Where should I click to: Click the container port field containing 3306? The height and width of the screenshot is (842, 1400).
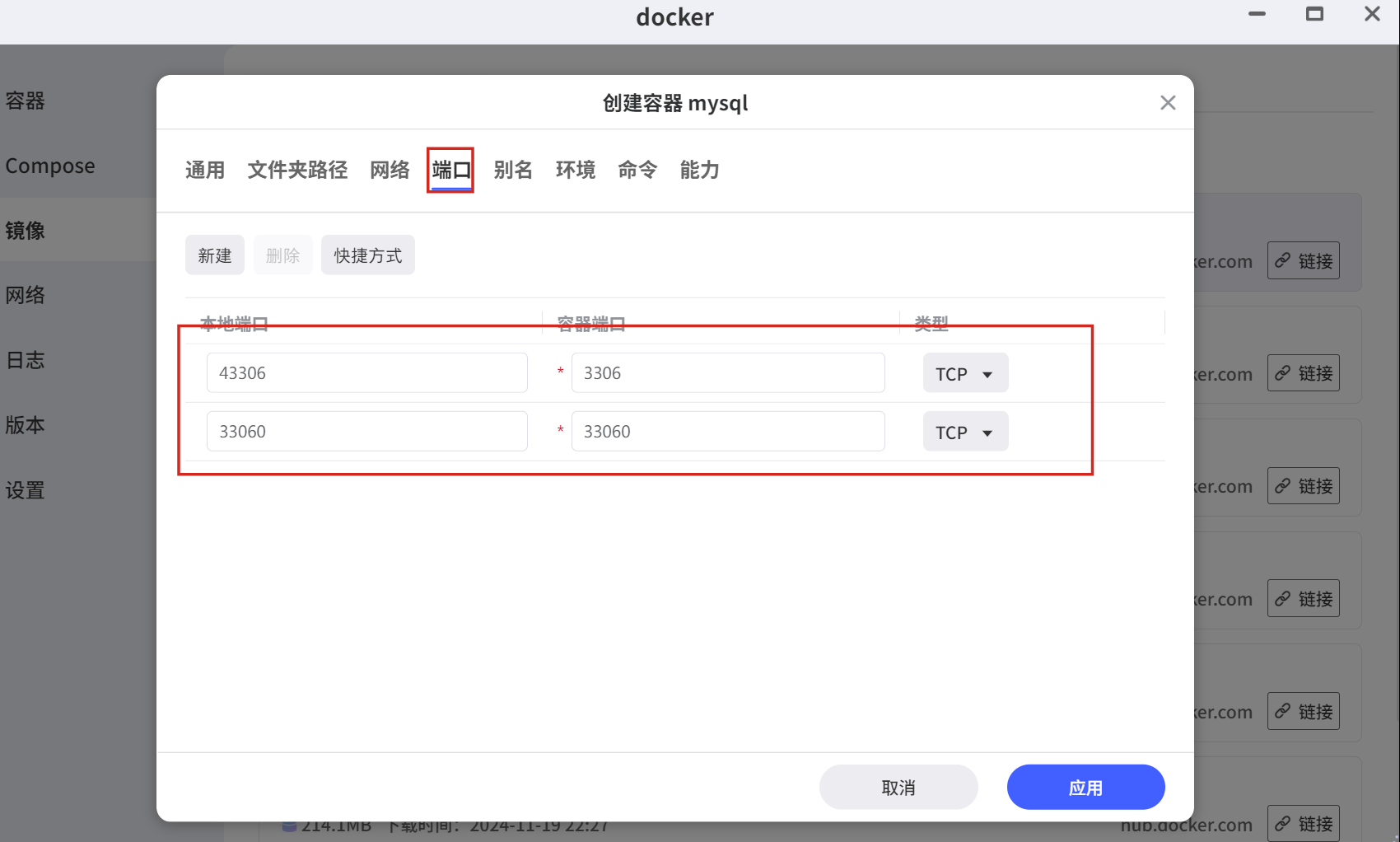click(x=727, y=373)
